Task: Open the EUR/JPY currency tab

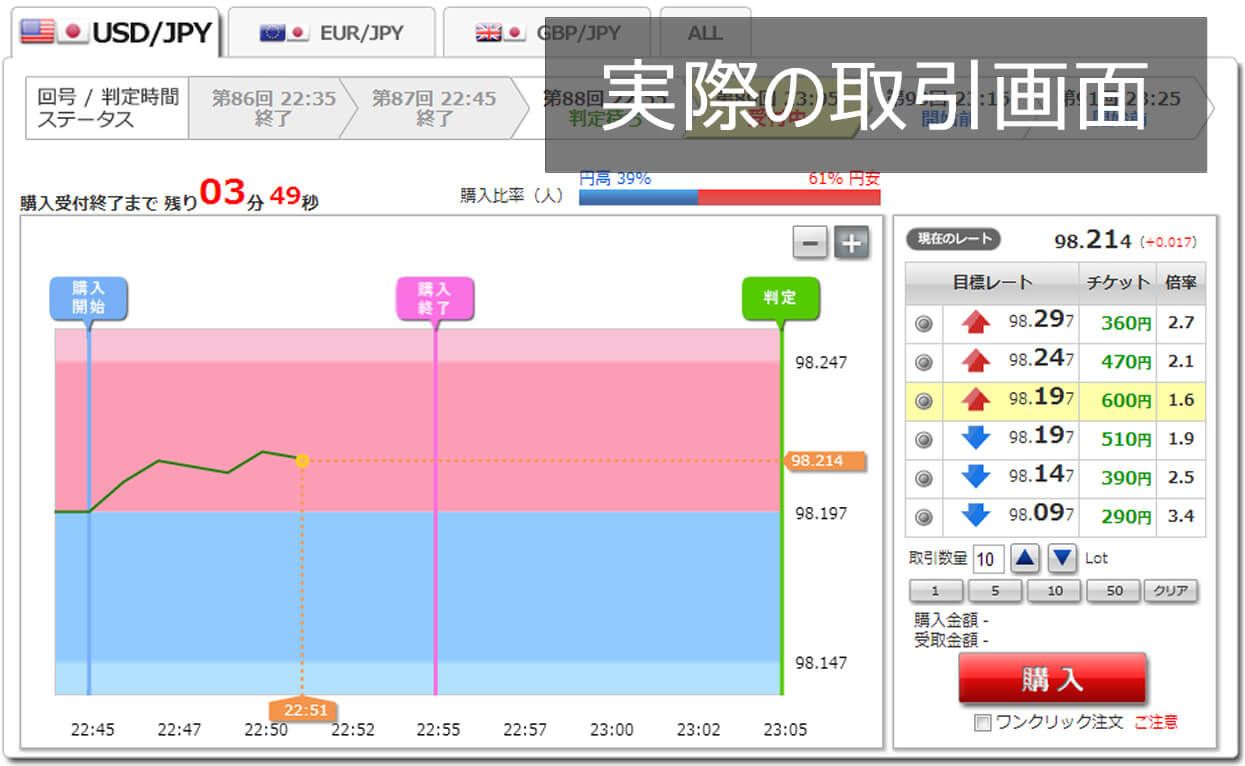Action: coord(331,32)
